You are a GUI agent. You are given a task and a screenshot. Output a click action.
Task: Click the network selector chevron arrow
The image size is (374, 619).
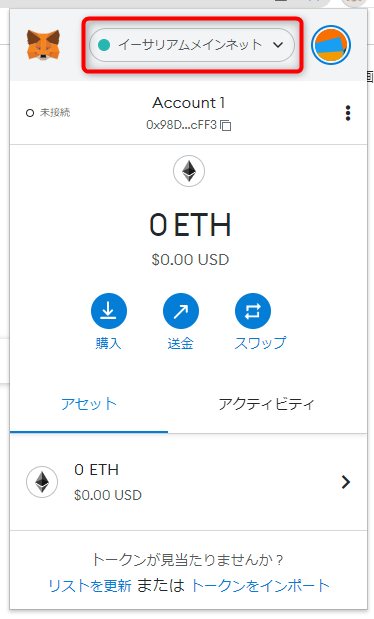pos(278,45)
